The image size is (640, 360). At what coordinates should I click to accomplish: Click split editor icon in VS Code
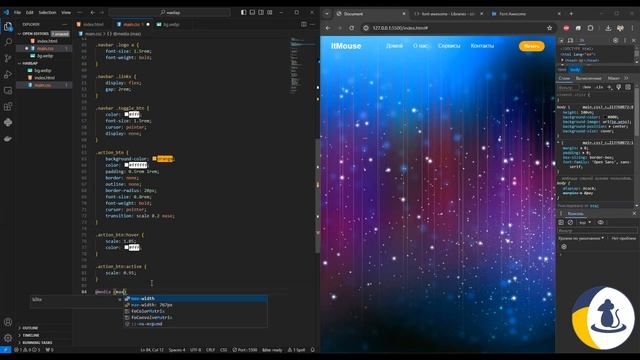pos(304,24)
